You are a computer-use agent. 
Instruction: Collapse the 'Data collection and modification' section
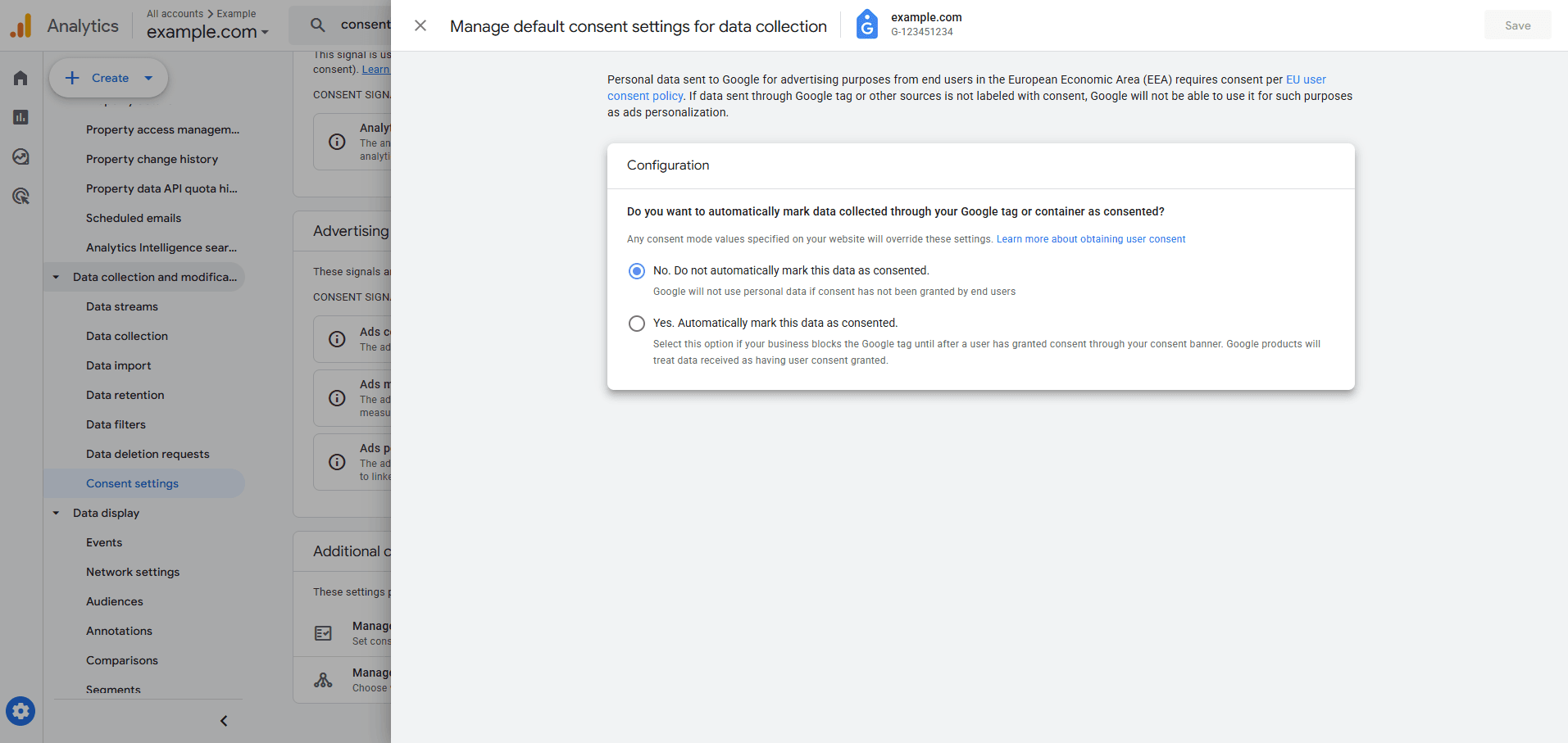pyautogui.click(x=55, y=277)
